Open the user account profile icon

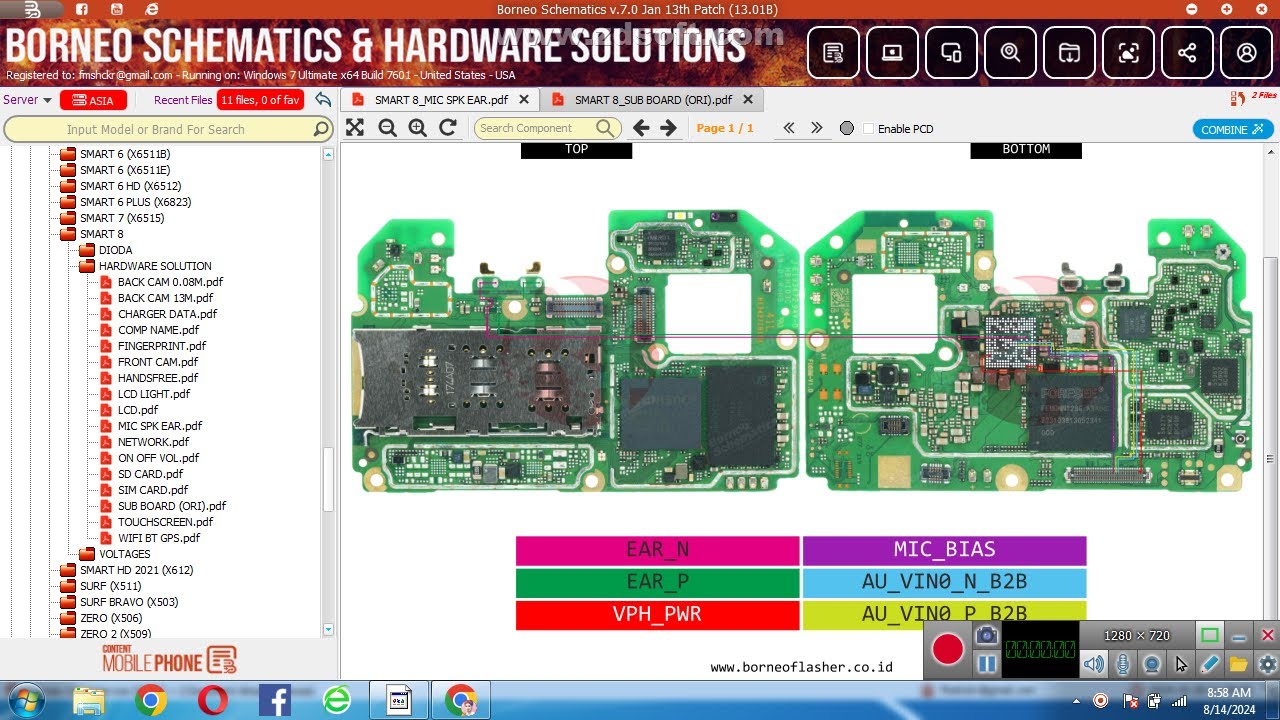(1246, 53)
